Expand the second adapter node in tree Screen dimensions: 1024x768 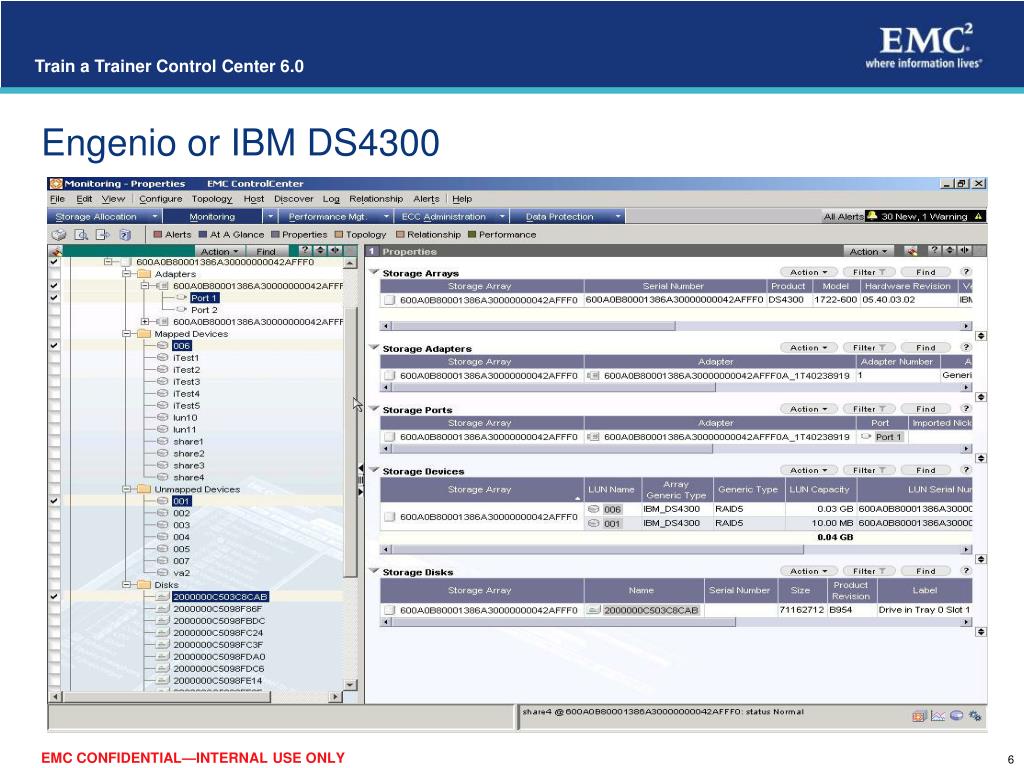click(x=145, y=321)
